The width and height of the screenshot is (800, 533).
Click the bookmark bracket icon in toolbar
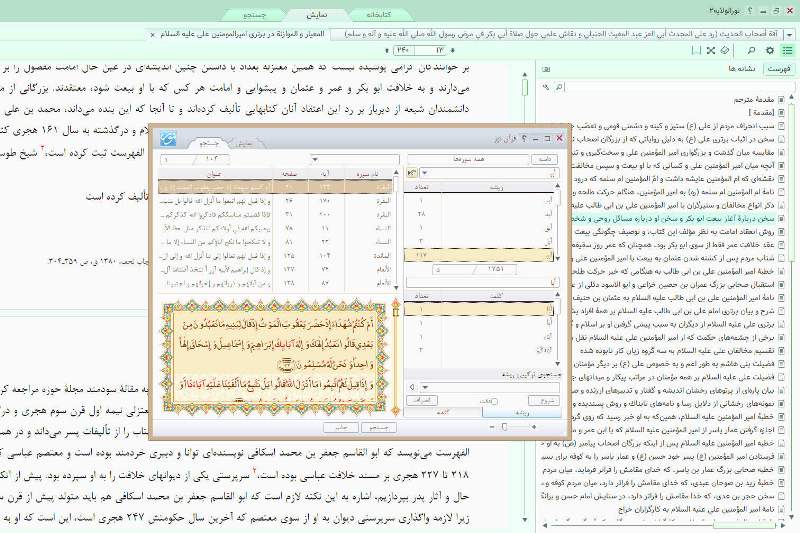point(696,50)
